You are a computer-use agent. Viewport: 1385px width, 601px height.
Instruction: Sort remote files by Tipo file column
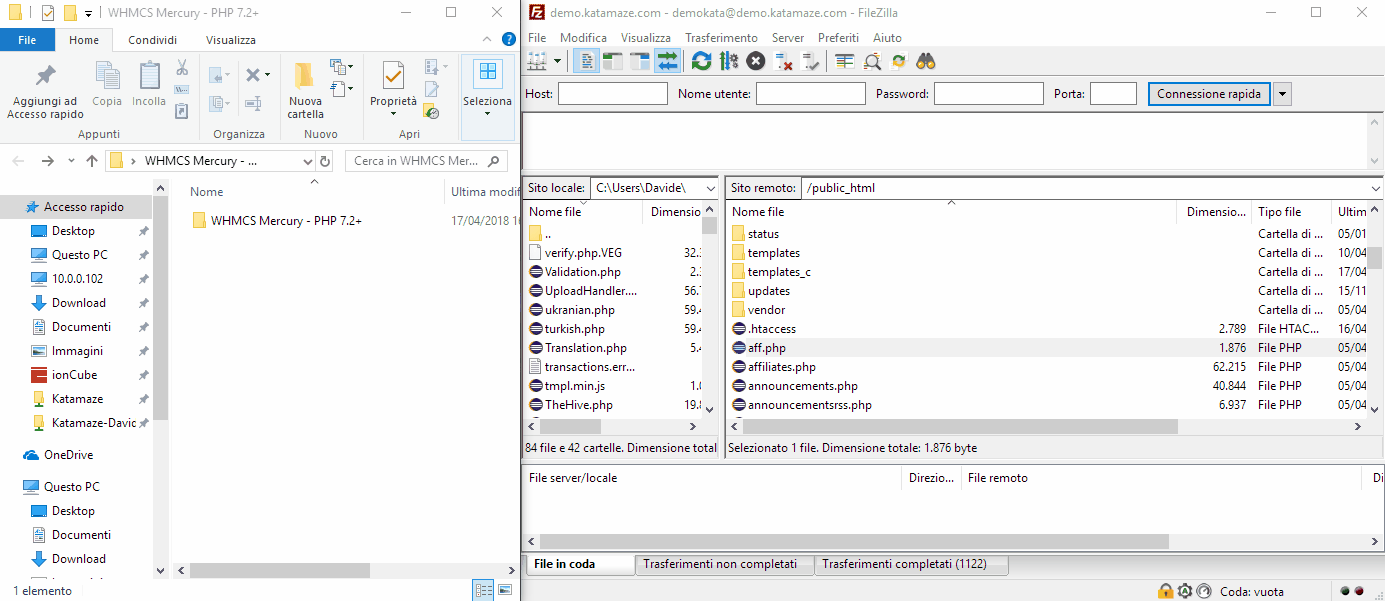click(x=1292, y=212)
